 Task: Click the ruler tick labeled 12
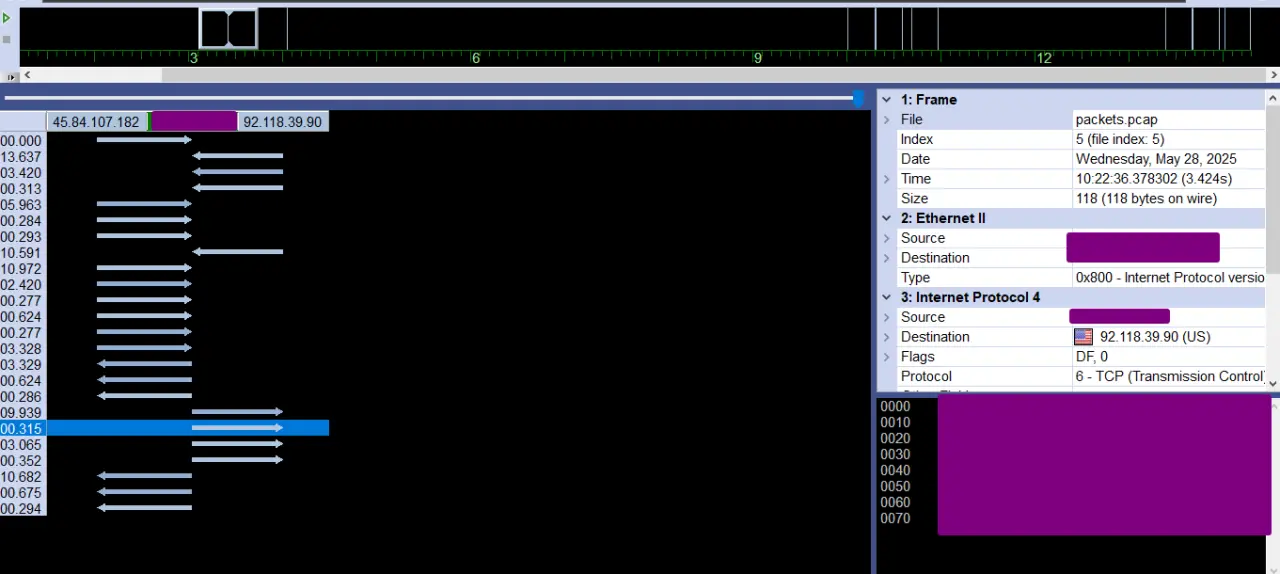(1044, 58)
